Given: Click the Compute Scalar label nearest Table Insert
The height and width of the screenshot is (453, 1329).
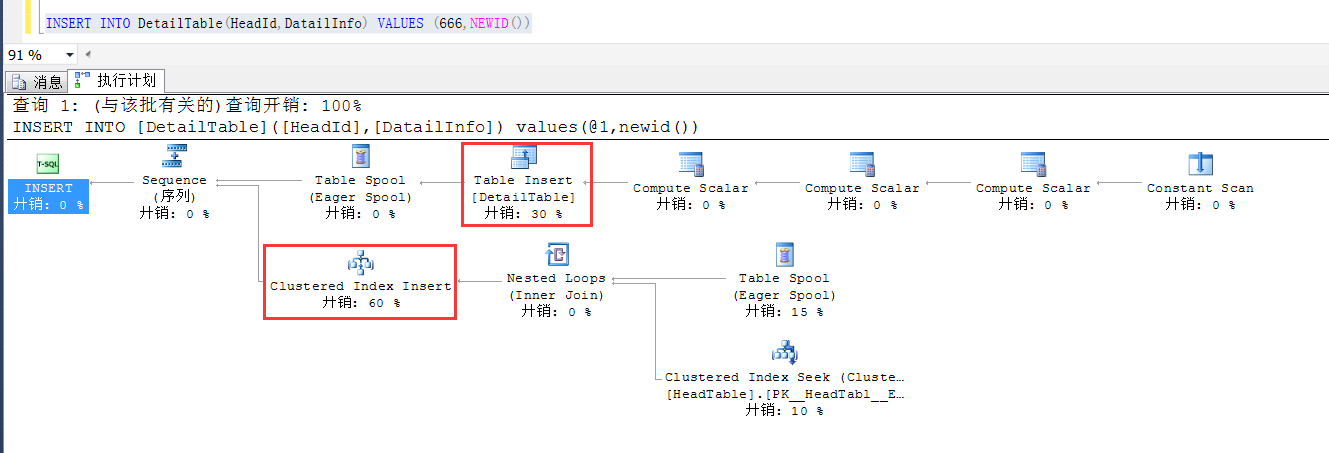Looking at the screenshot, I should [690, 188].
